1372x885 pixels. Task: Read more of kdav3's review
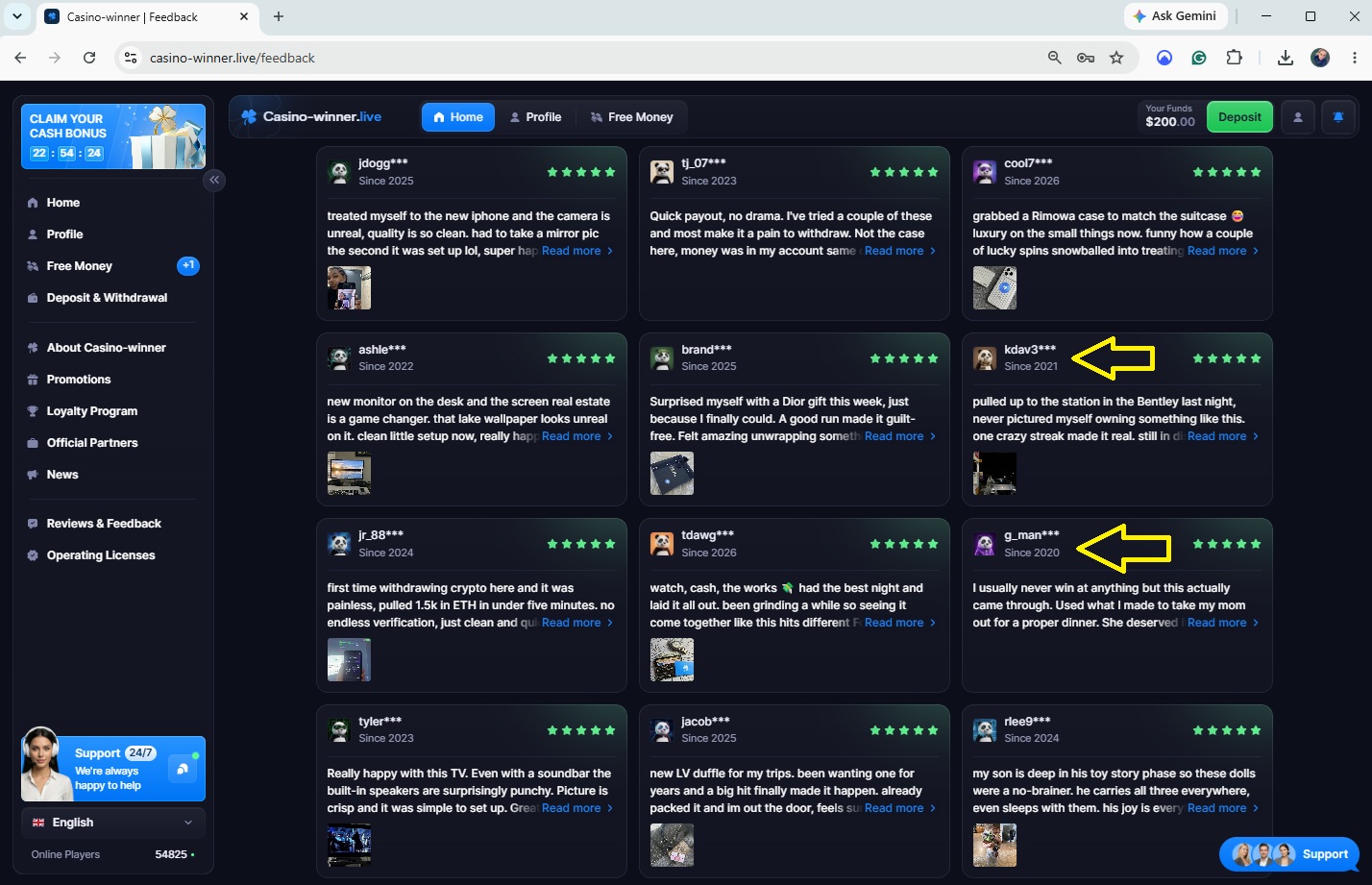[x=1223, y=436]
